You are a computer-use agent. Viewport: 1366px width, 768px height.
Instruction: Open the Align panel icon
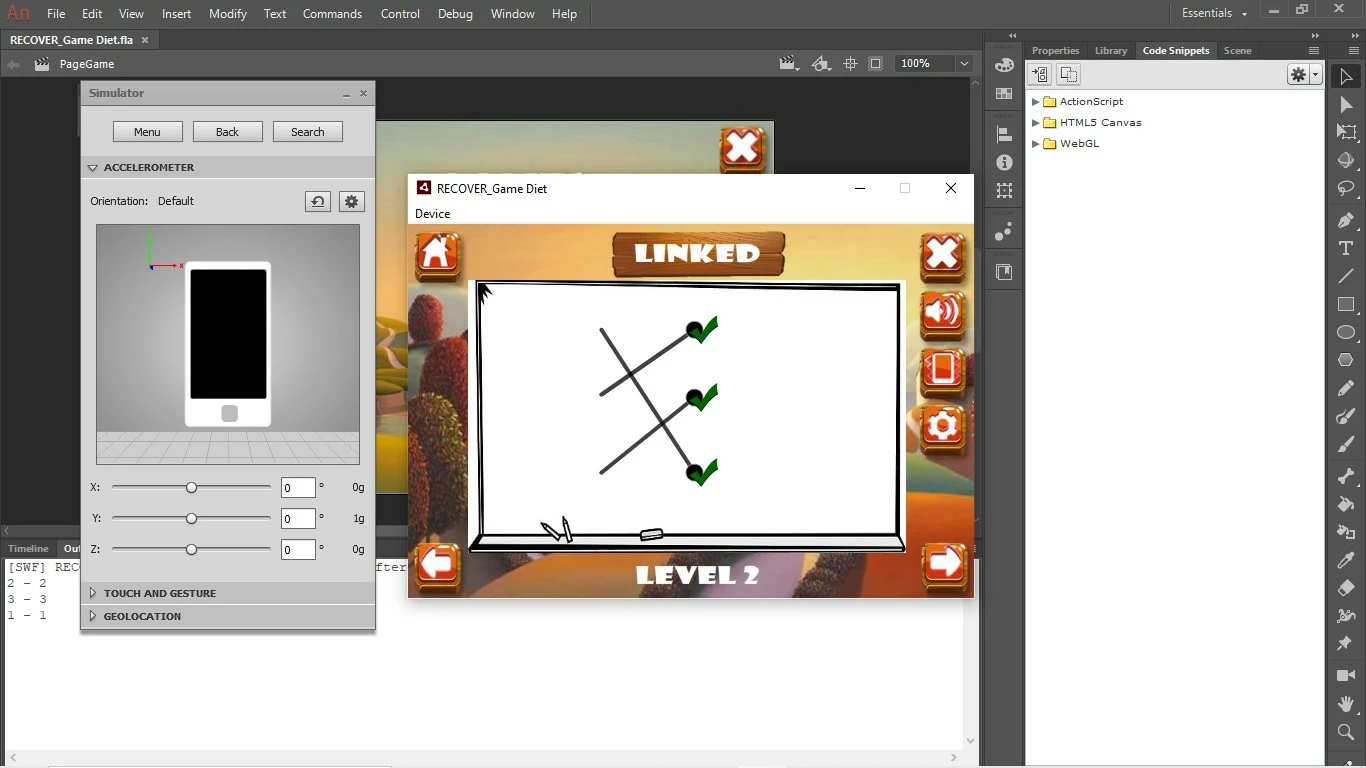tap(1005, 135)
